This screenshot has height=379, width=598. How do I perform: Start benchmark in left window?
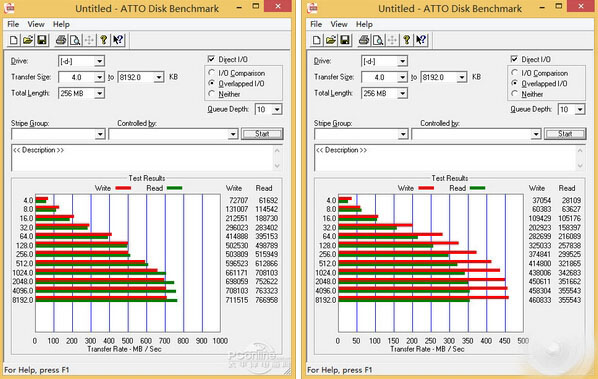click(x=262, y=134)
